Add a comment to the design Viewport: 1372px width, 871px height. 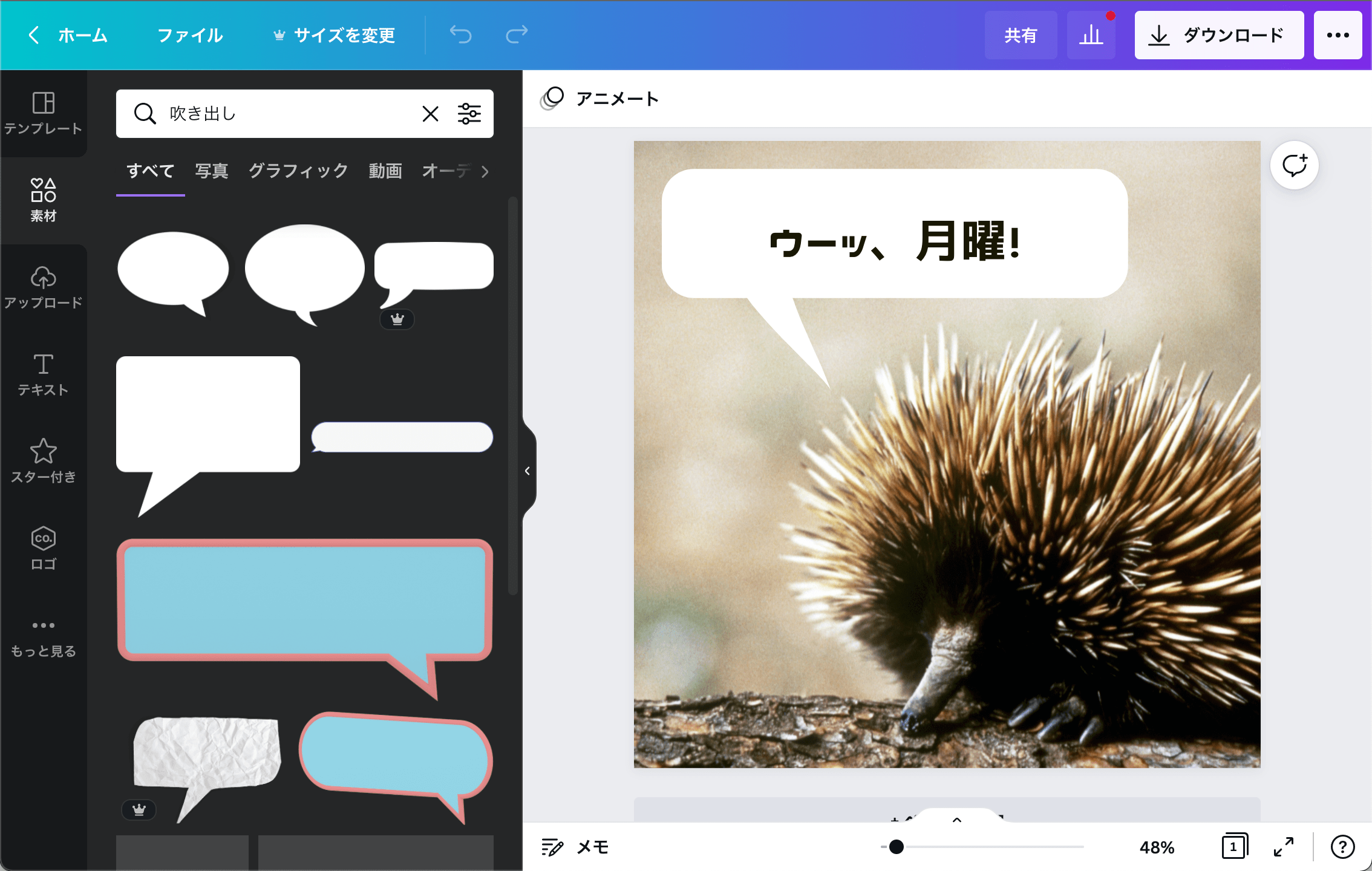pos(1294,165)
